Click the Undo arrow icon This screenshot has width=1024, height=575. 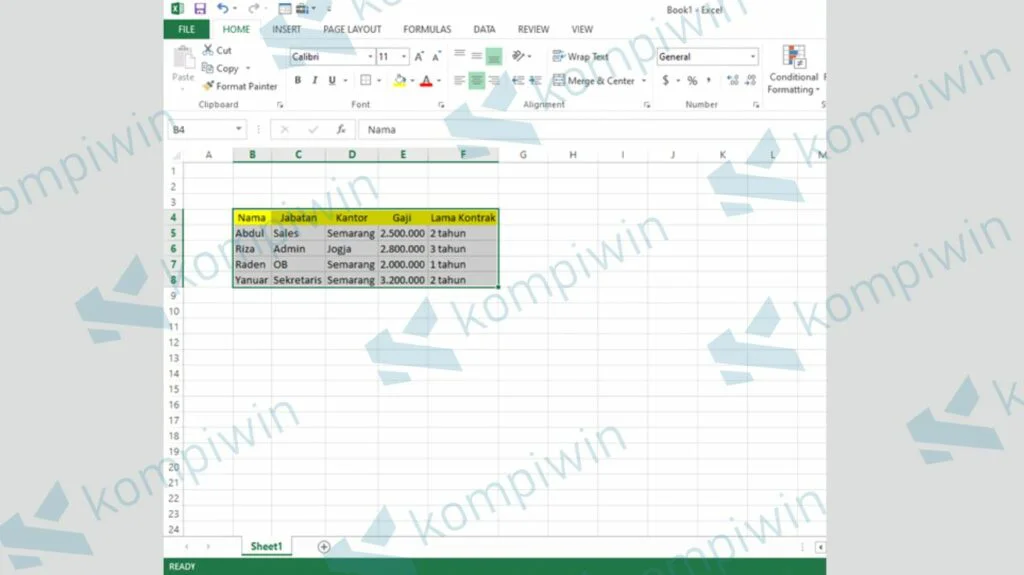[222, 9]
